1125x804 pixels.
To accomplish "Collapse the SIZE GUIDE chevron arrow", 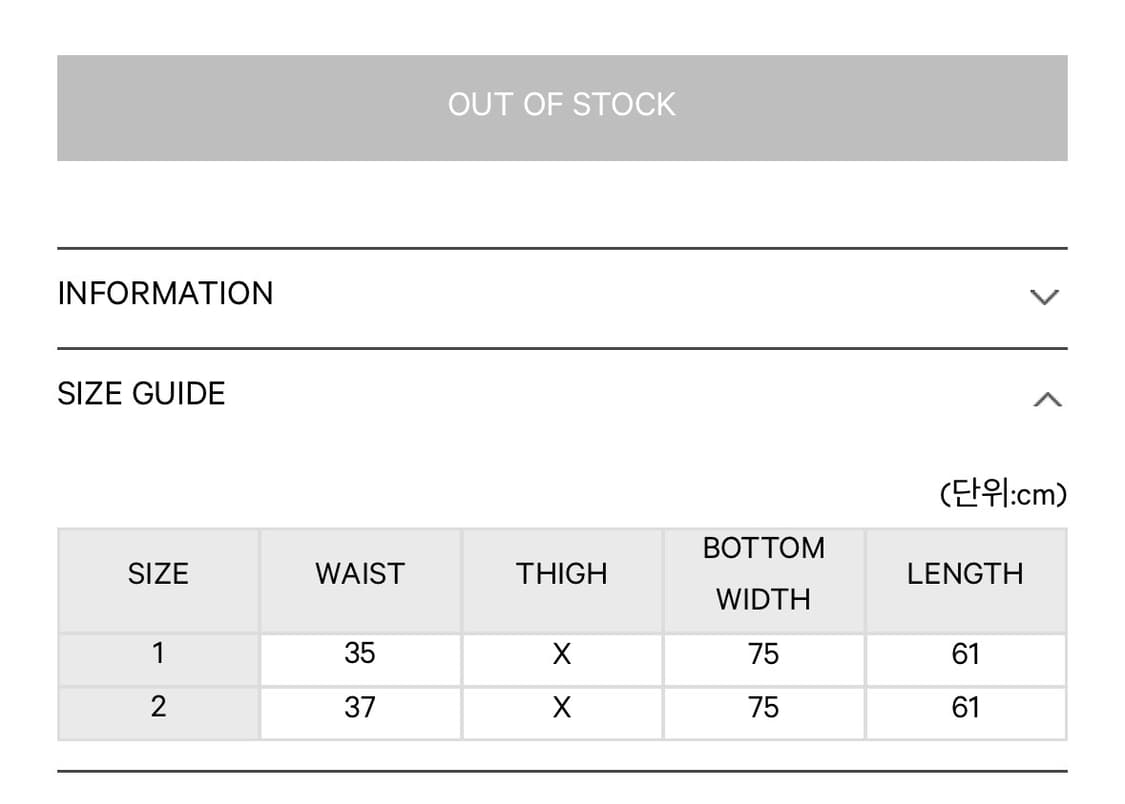I will 1046,400.
